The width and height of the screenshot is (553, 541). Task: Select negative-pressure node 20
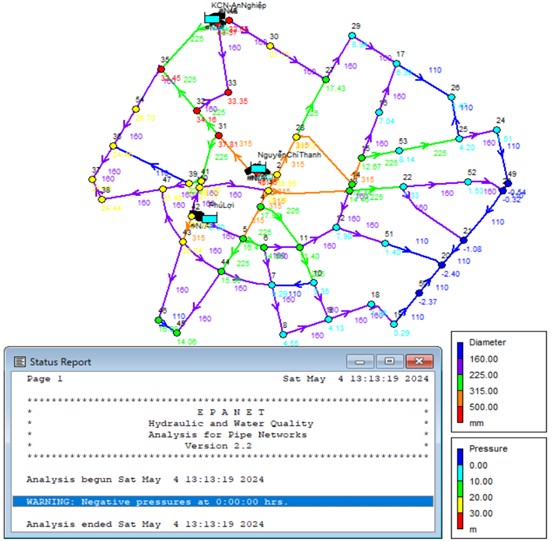pos(442,265)
